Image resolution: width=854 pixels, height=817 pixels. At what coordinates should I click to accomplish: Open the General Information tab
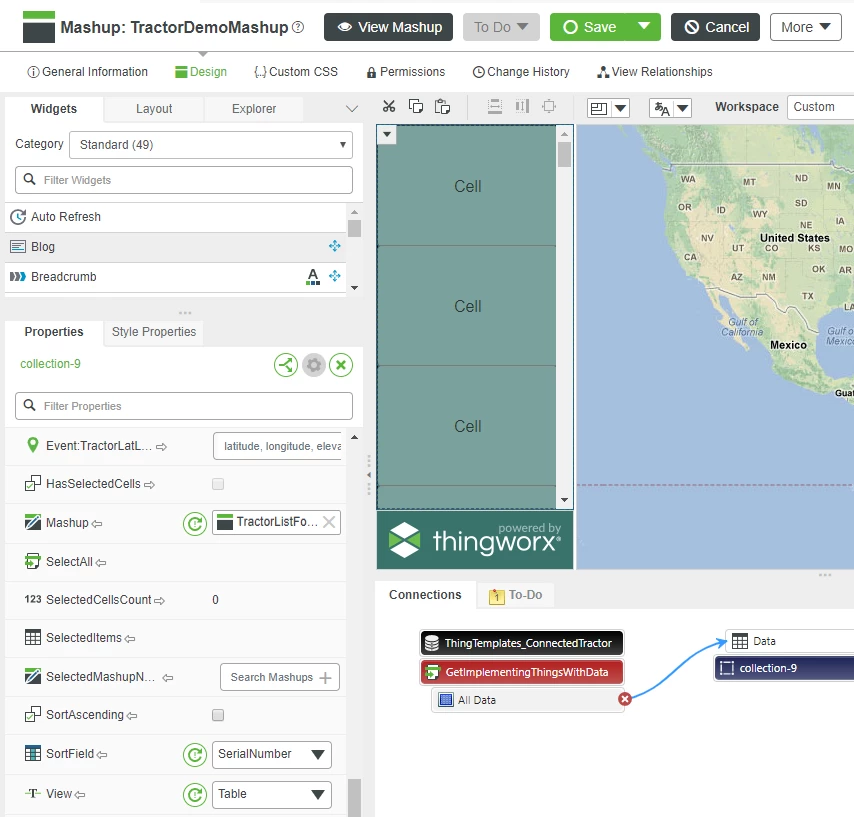point(87,72)
